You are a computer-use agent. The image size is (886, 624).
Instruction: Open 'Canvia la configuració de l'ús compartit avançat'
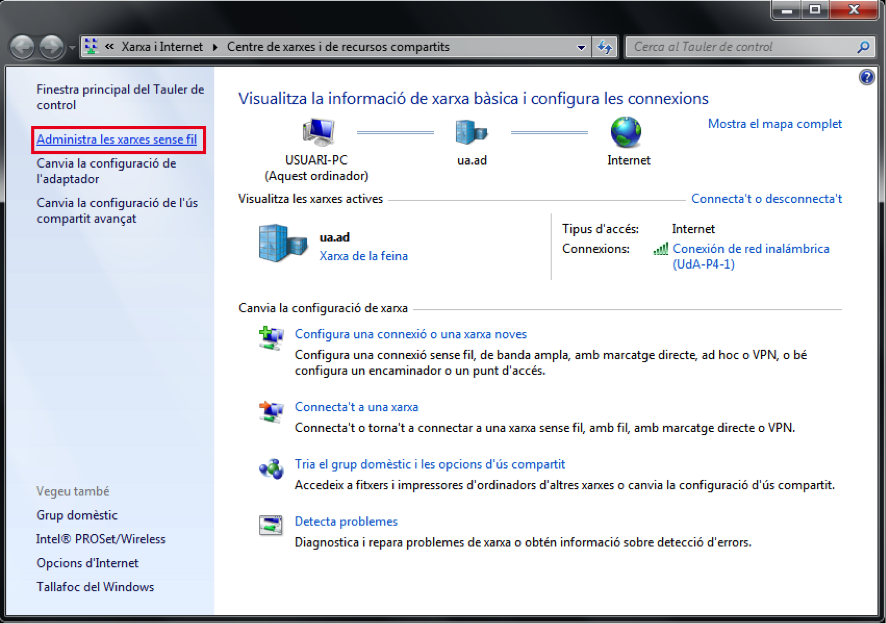pos(117,211)
